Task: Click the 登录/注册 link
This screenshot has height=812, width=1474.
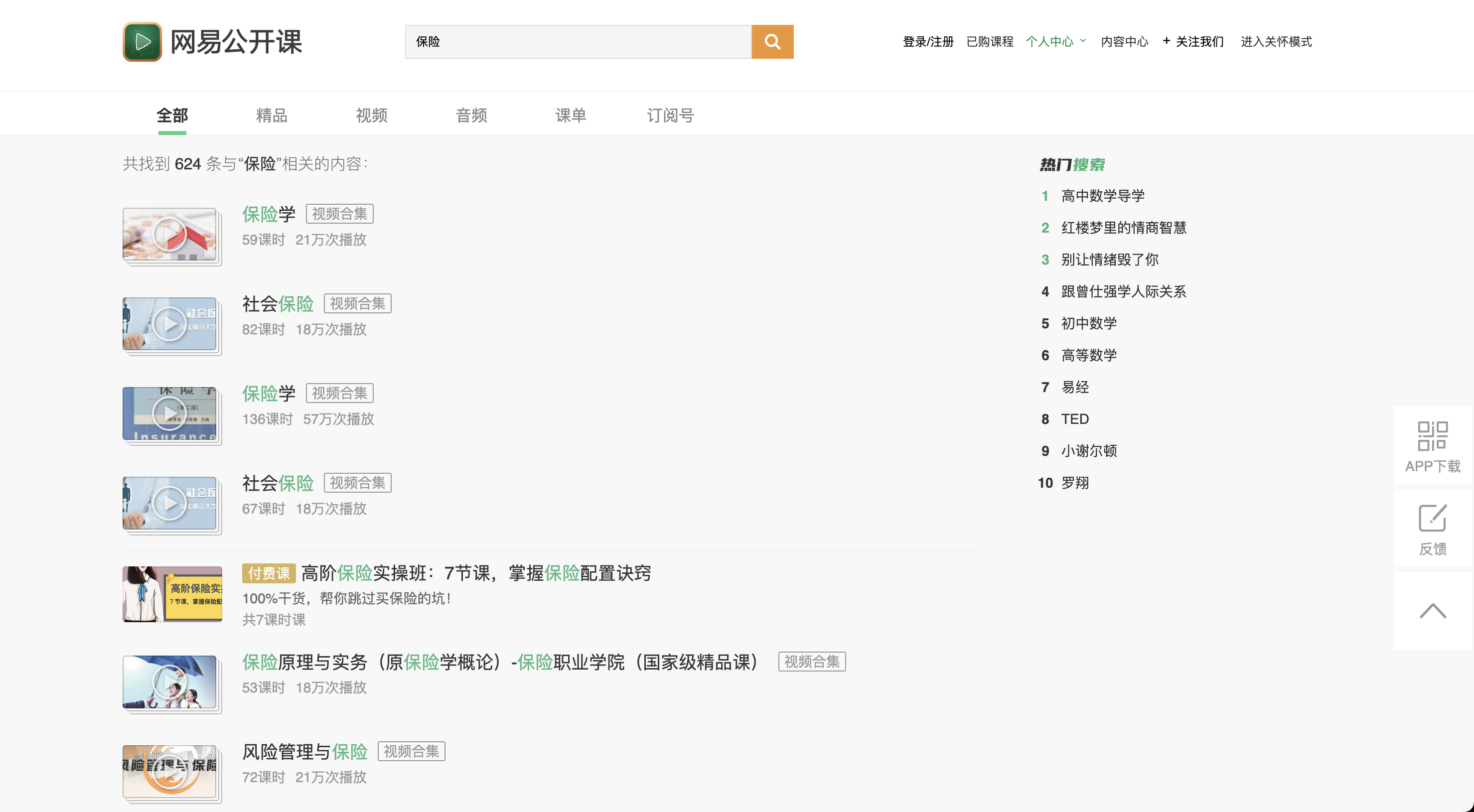Action: (x=927, y=42)
